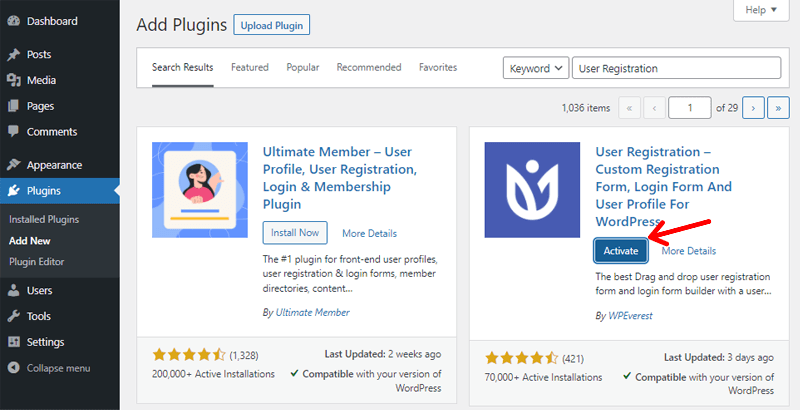Go to next page of results
800x410 pixels.
click(753, 108)
